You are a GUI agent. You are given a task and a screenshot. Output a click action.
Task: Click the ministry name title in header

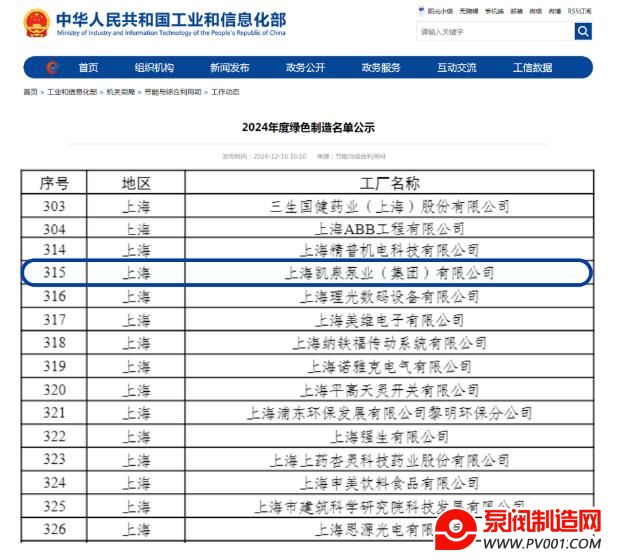pyautogui.click(x=171, y=20)
